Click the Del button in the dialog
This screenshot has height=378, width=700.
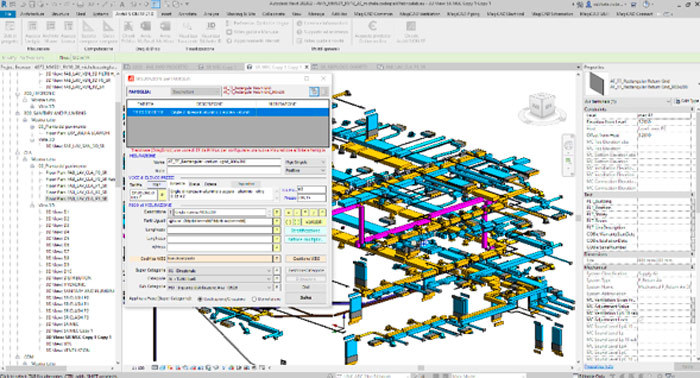[306, 287]
